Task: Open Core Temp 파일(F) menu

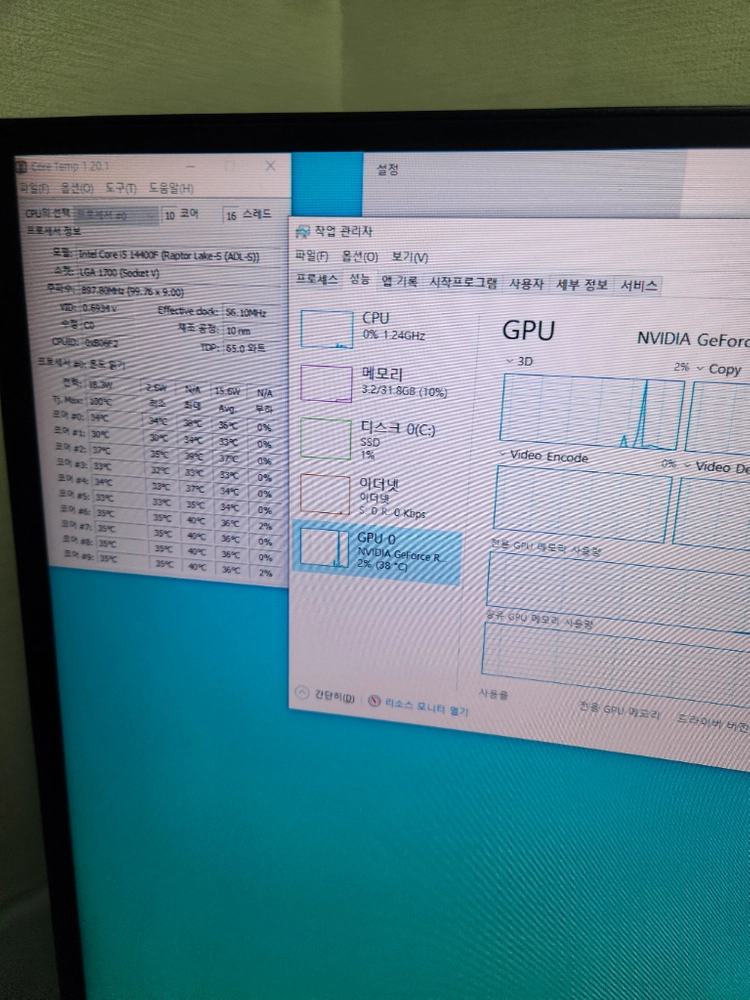Action: click(x=33, y=188)
